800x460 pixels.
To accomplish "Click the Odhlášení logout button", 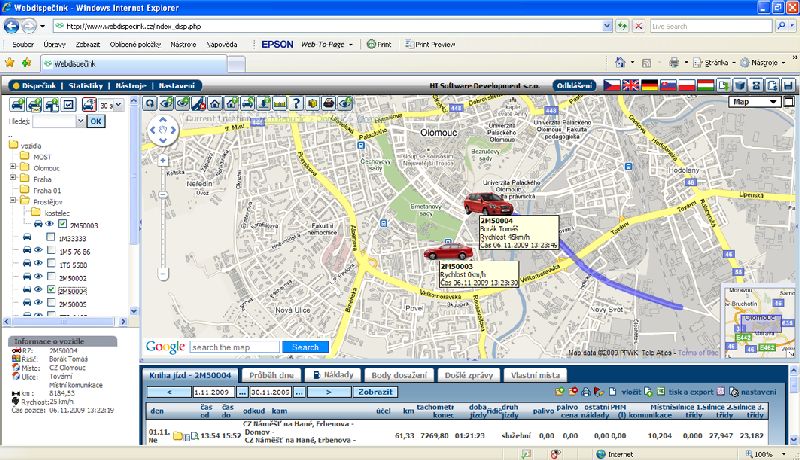I will (574, 86).
